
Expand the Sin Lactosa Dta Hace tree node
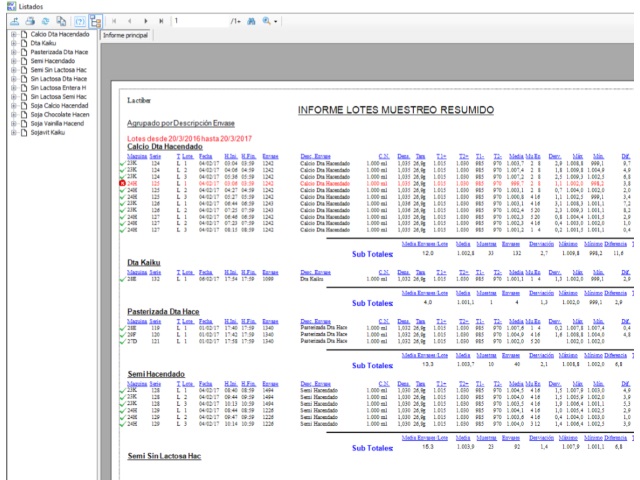(13, 79)
